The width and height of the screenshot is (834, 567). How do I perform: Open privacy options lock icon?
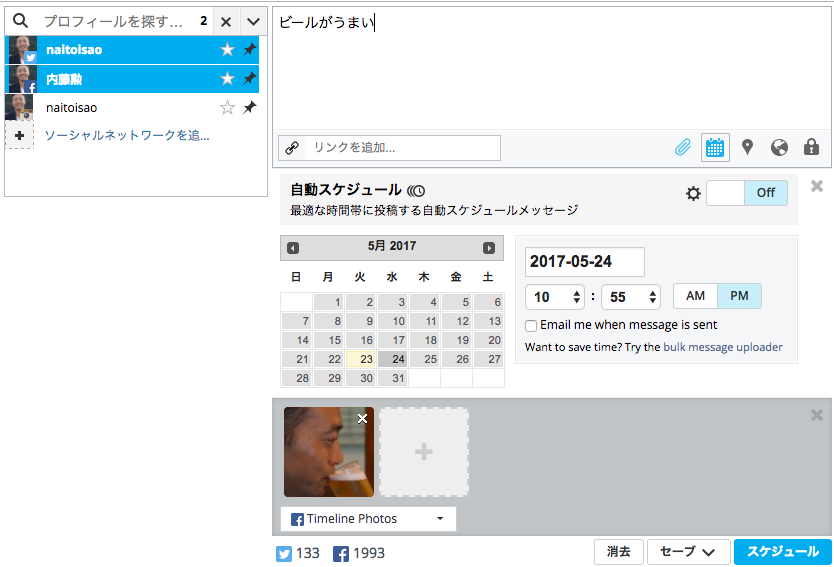811,147
